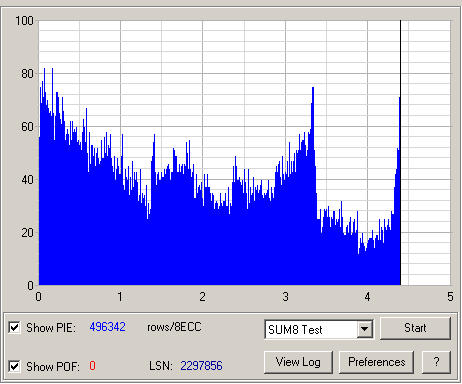This screenshot has height=384, width=462.
Task: Click the 100 mark on the vertical axis
Action: point(24,21)
